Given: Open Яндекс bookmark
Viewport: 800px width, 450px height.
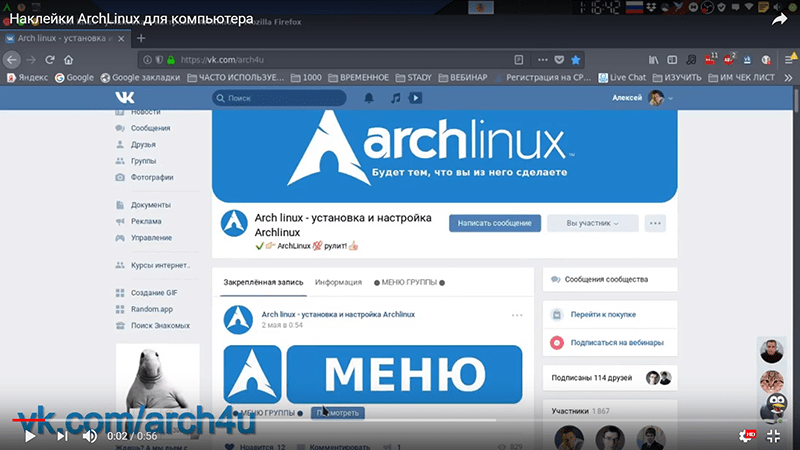Looking at the screenshot, I should 27,78.
